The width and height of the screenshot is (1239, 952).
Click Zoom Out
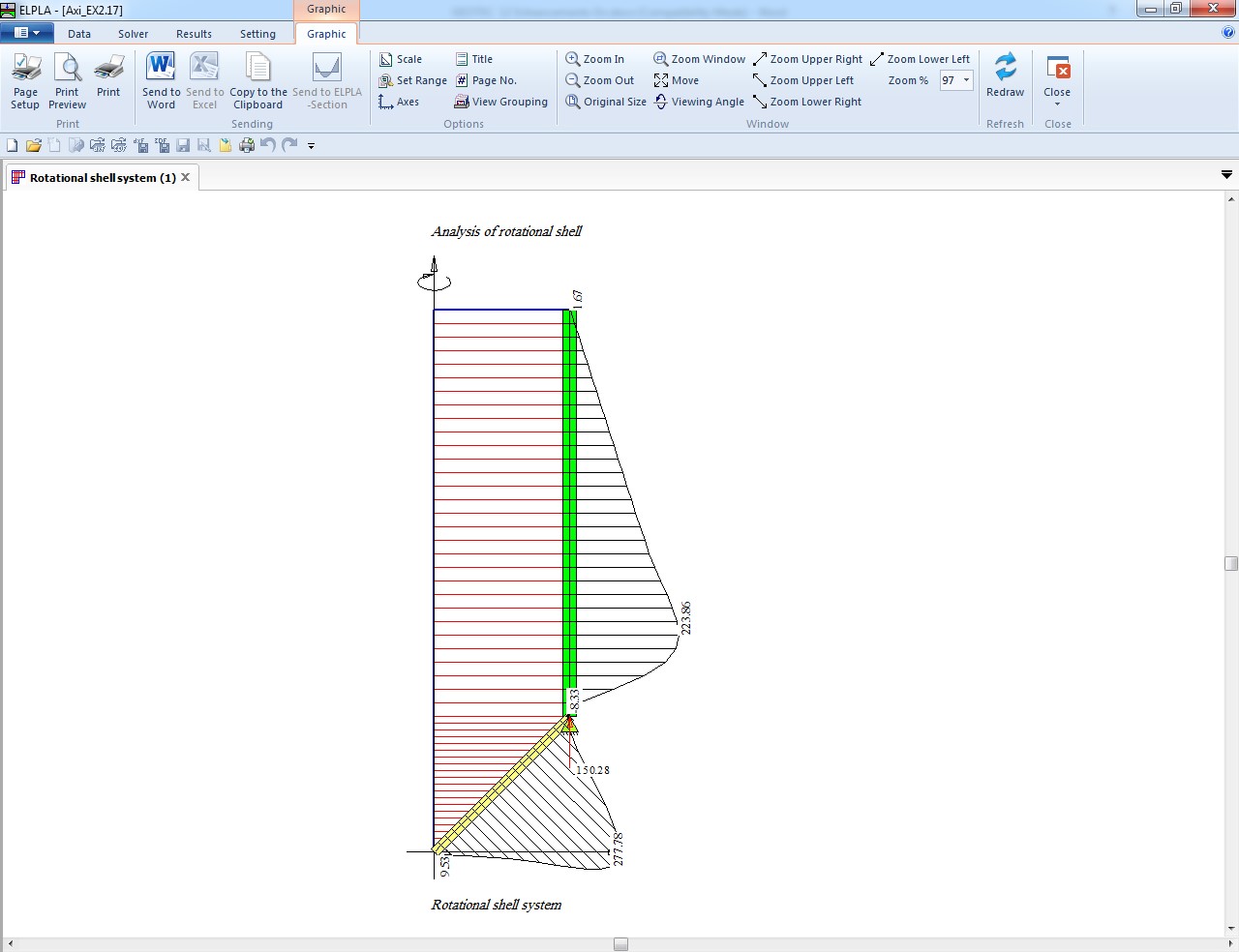click(600, 80)
